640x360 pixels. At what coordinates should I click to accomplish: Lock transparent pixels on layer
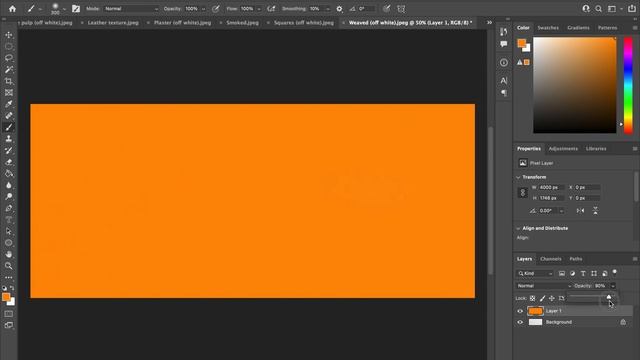click(532, 298)
